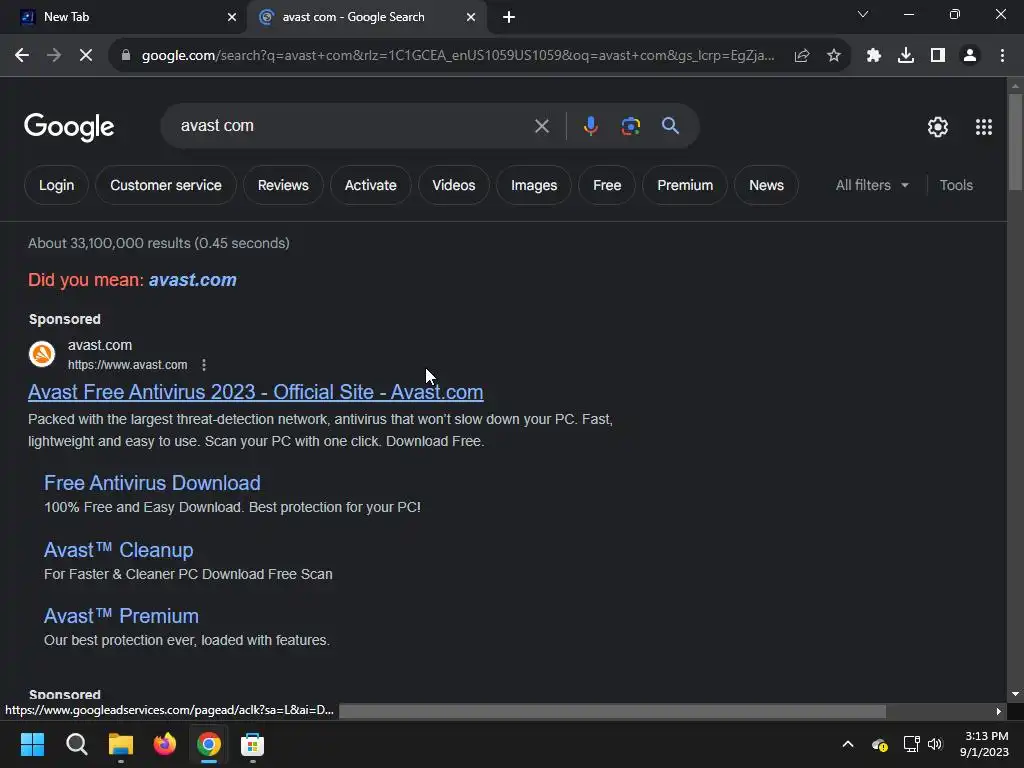This screenshot has height=768, width=1024.
Task: Open the Extensions puzzle icon
Action: pos(873,56)
